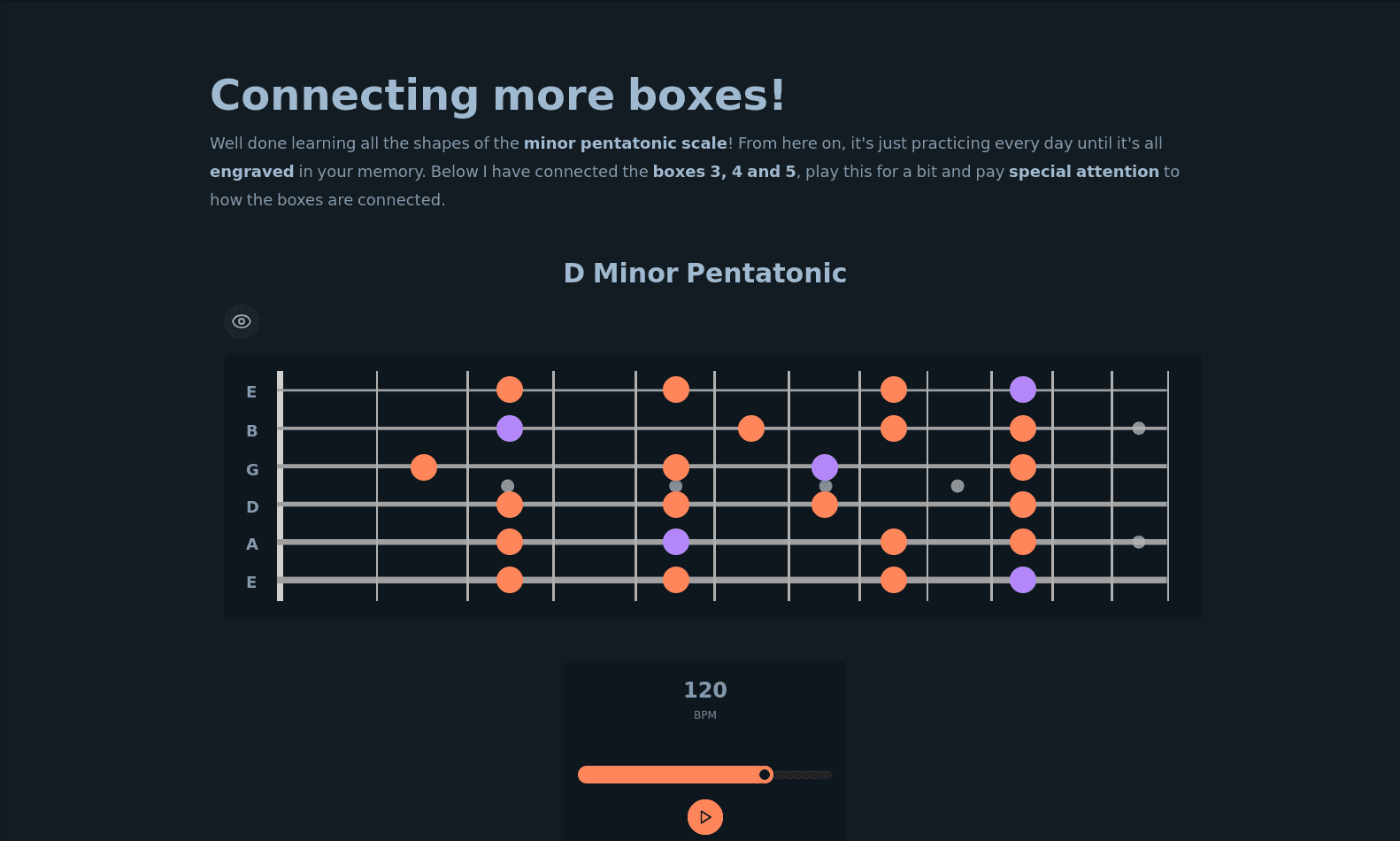Tap the leftmost orange note on the bottom E string
The width and height of the screenshot is (1400, 841).
(x=510, y=580)
